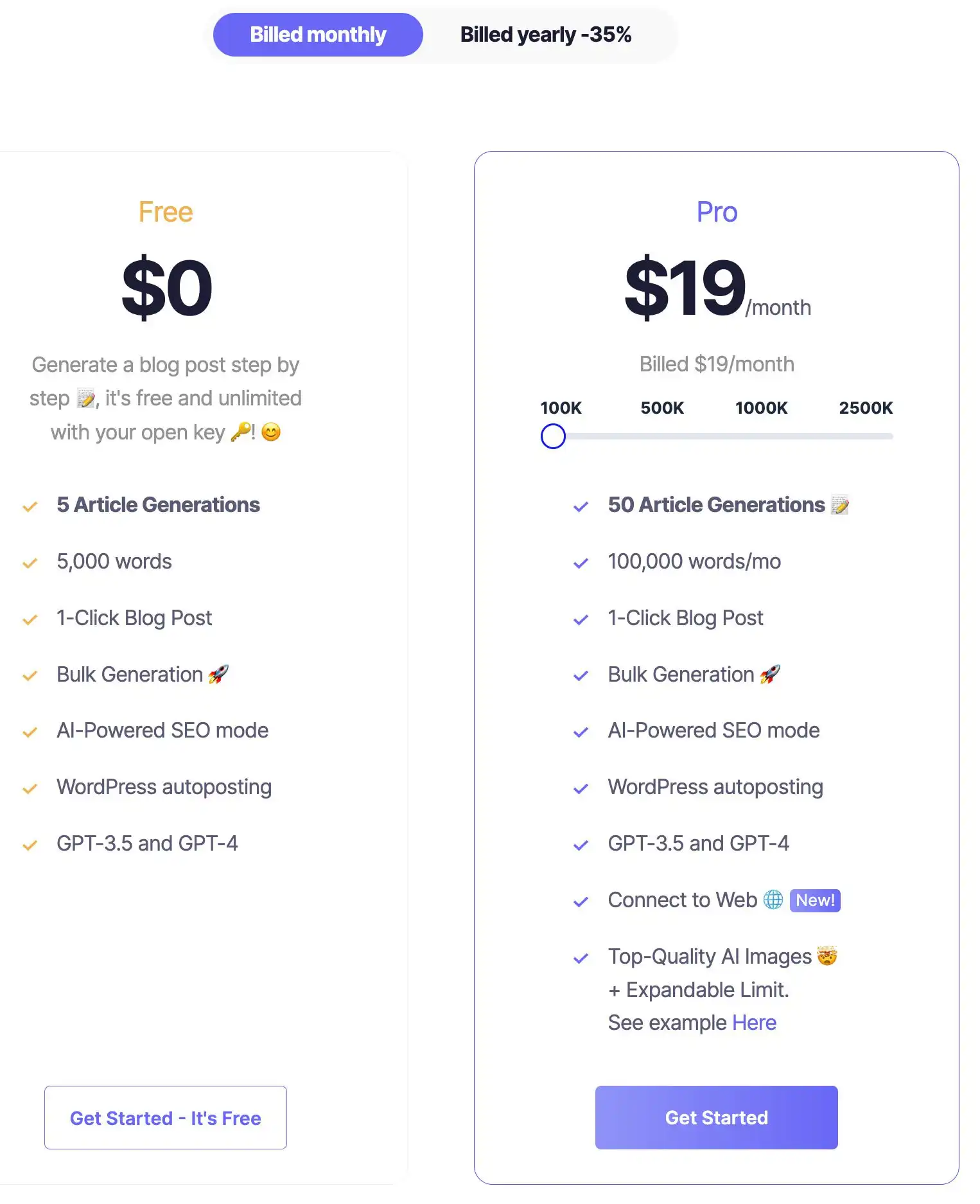Click the checkmark beside GPT-3.5 and GPT-4 in Pro
The height and width of the screenshot is (1204, 980).
[x=580, y=844]
